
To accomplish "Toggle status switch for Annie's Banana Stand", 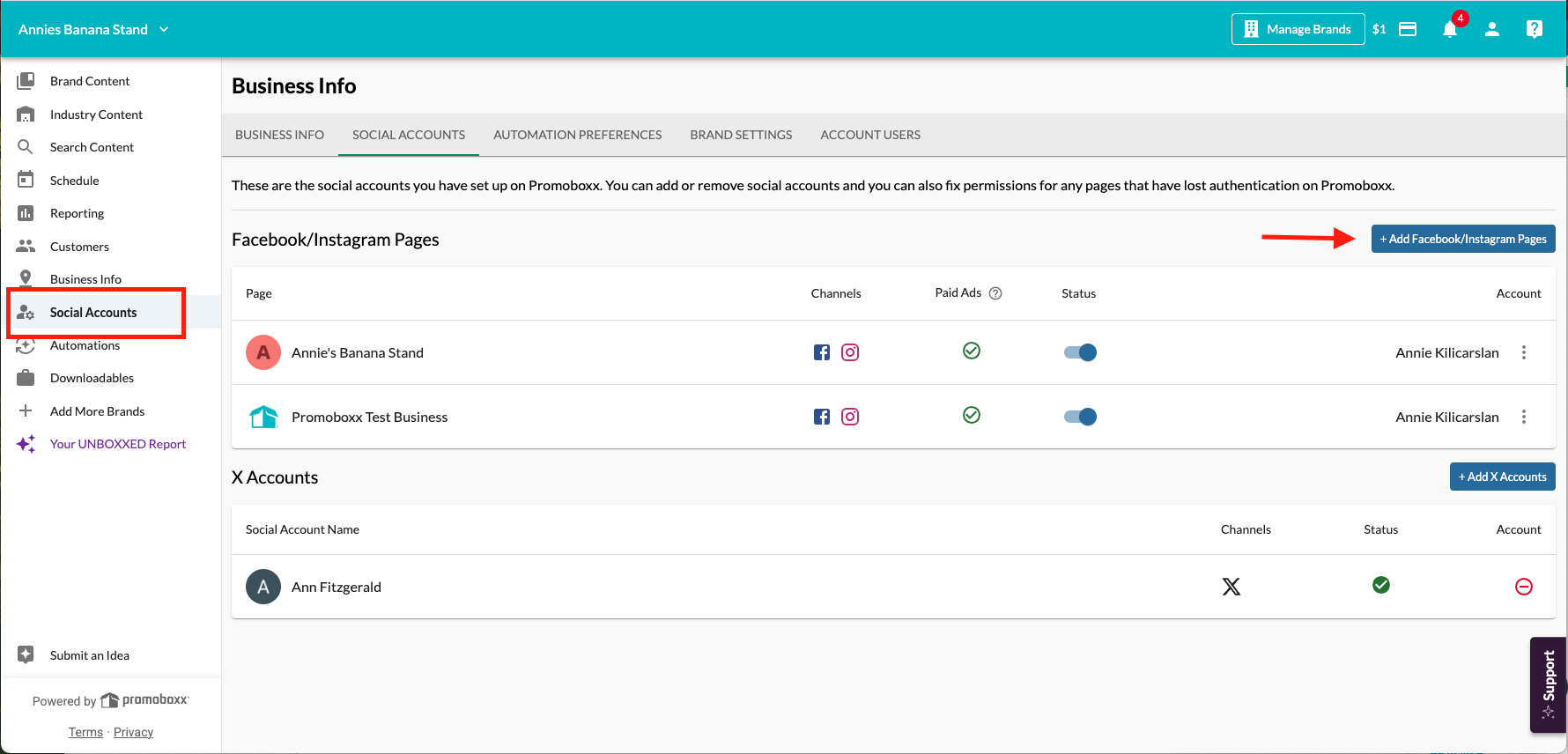I will click(1080, 352).
